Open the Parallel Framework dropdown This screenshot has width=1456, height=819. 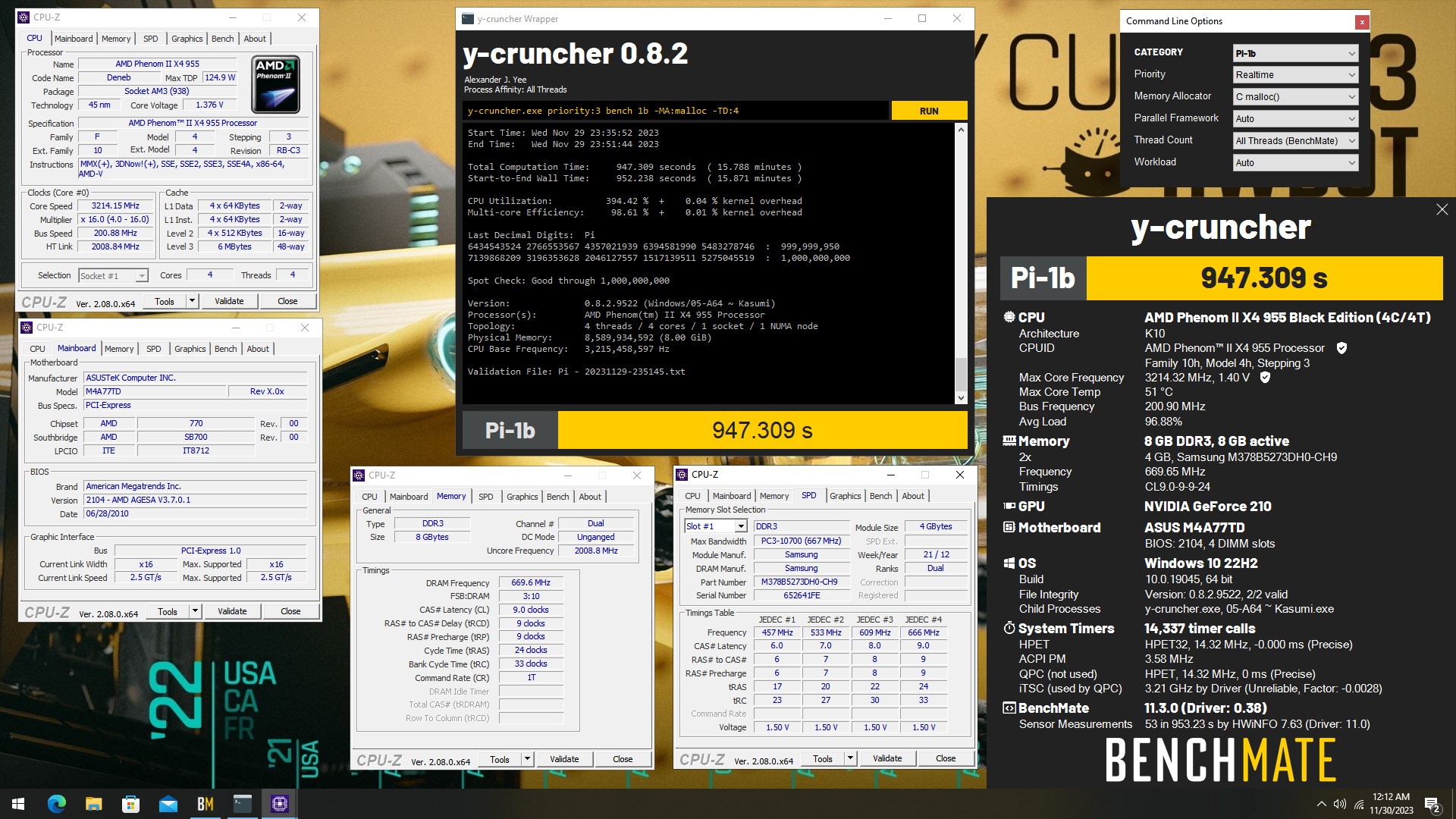point(1295,119)
